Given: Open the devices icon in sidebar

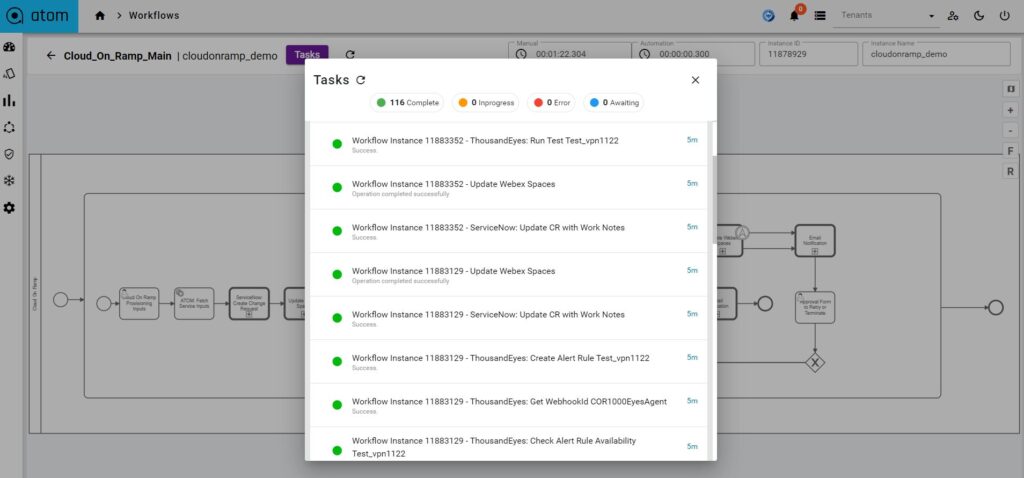Looking at the screenshot, I should pyautogui.click(x=9, y=74).
